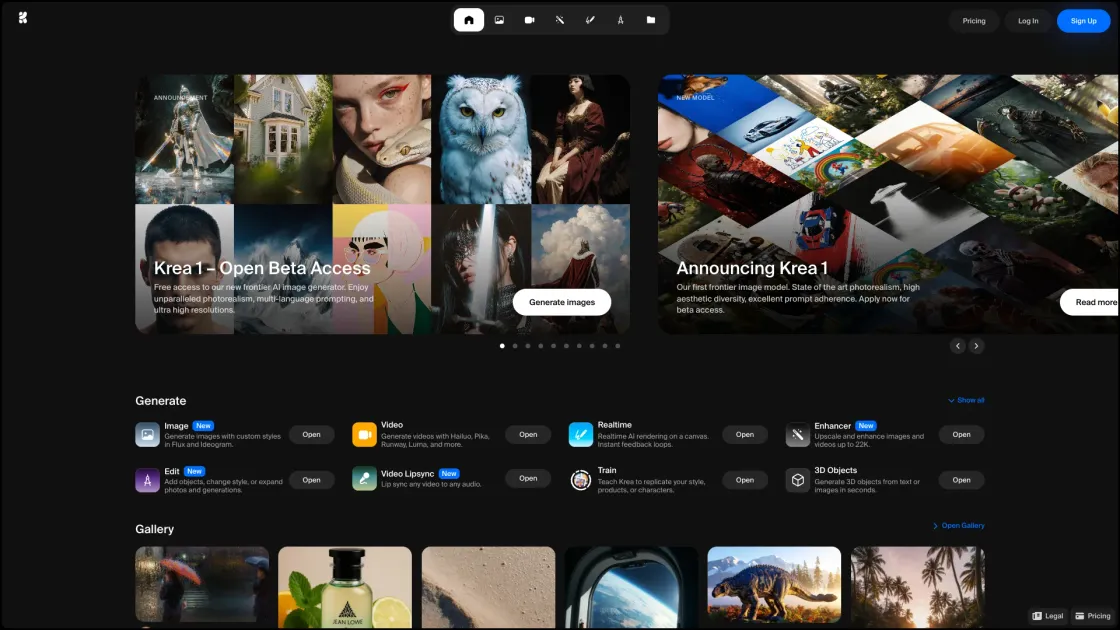Open the Train tool
Image resolution: width=1120 pixels, height=630 pixels.
point(745,480)
